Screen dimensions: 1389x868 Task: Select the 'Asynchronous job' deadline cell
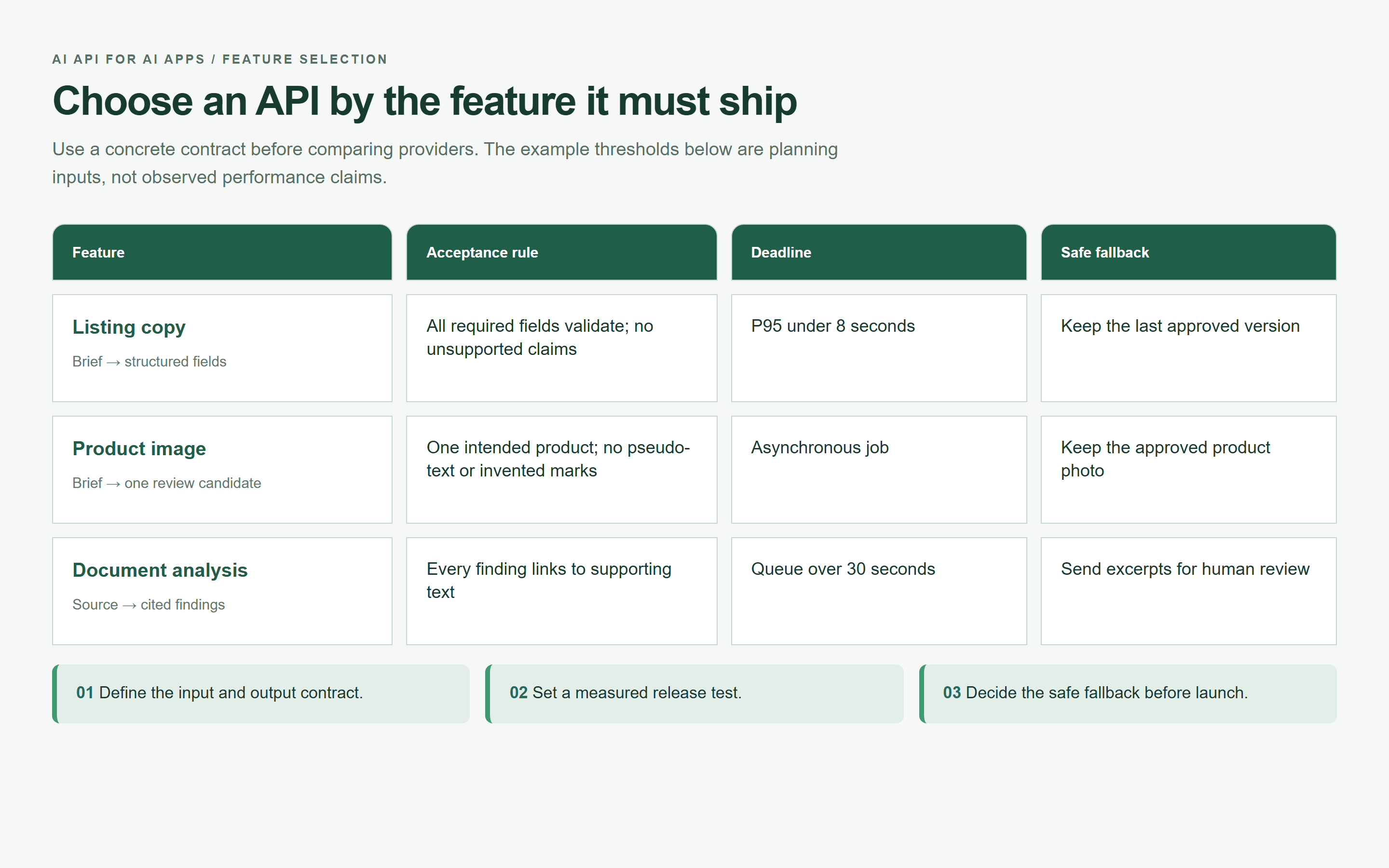coord(879,470)
